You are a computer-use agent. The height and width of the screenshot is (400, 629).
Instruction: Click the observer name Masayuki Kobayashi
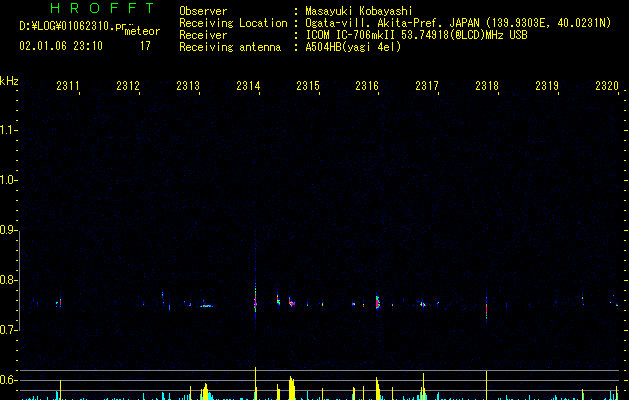click(359, 11)
